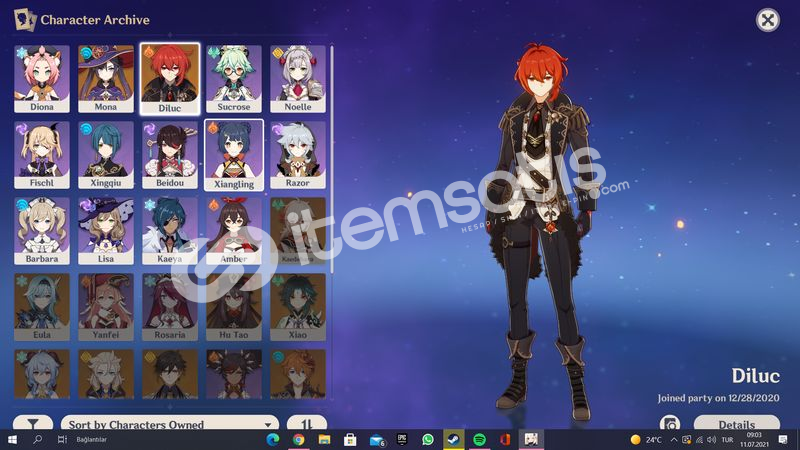Open the taskbar clock showing 09:03
The width and height of the screenshot is (800, 450).
[x=754, y=440]
